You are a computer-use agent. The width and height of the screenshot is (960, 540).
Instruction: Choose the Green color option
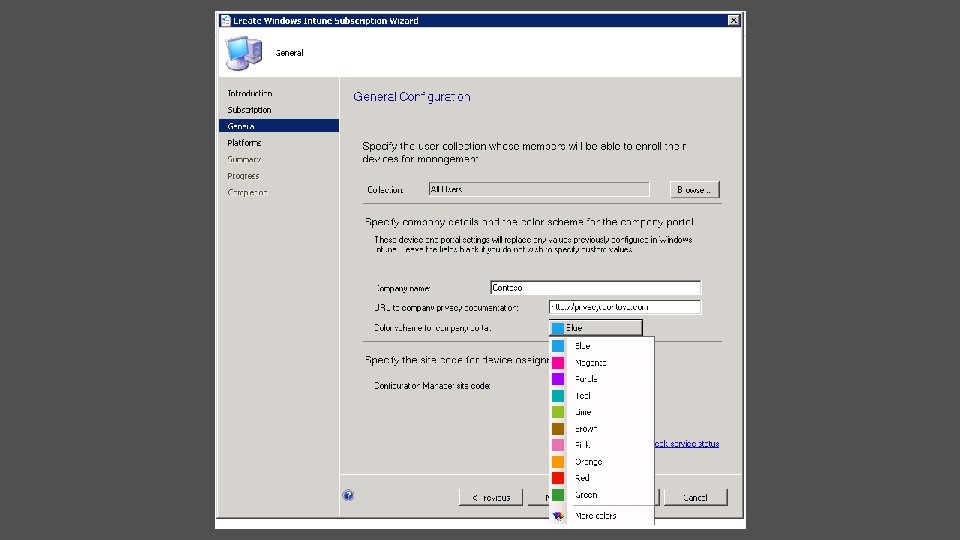coord(601,495)
